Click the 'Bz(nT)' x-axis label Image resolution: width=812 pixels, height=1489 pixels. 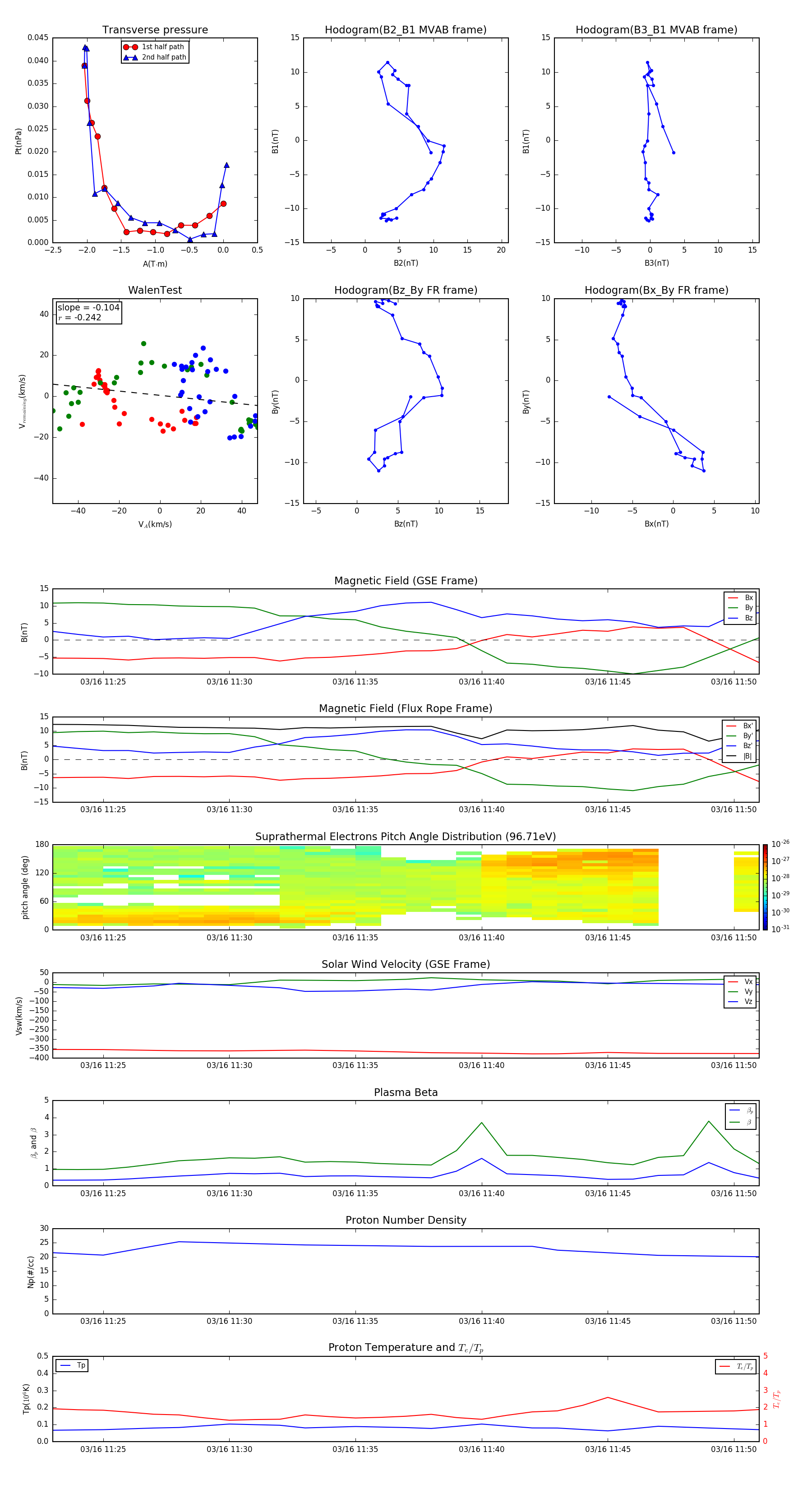(406, 524)
